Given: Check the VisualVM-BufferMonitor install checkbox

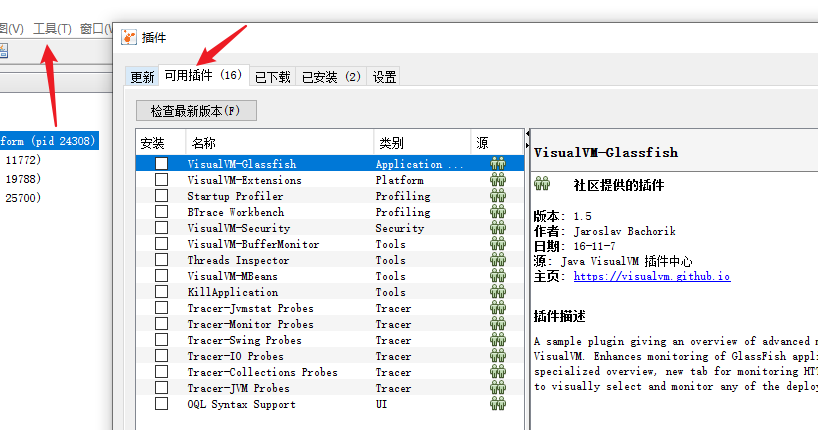Looking at the screenshot, I should 161,244.
